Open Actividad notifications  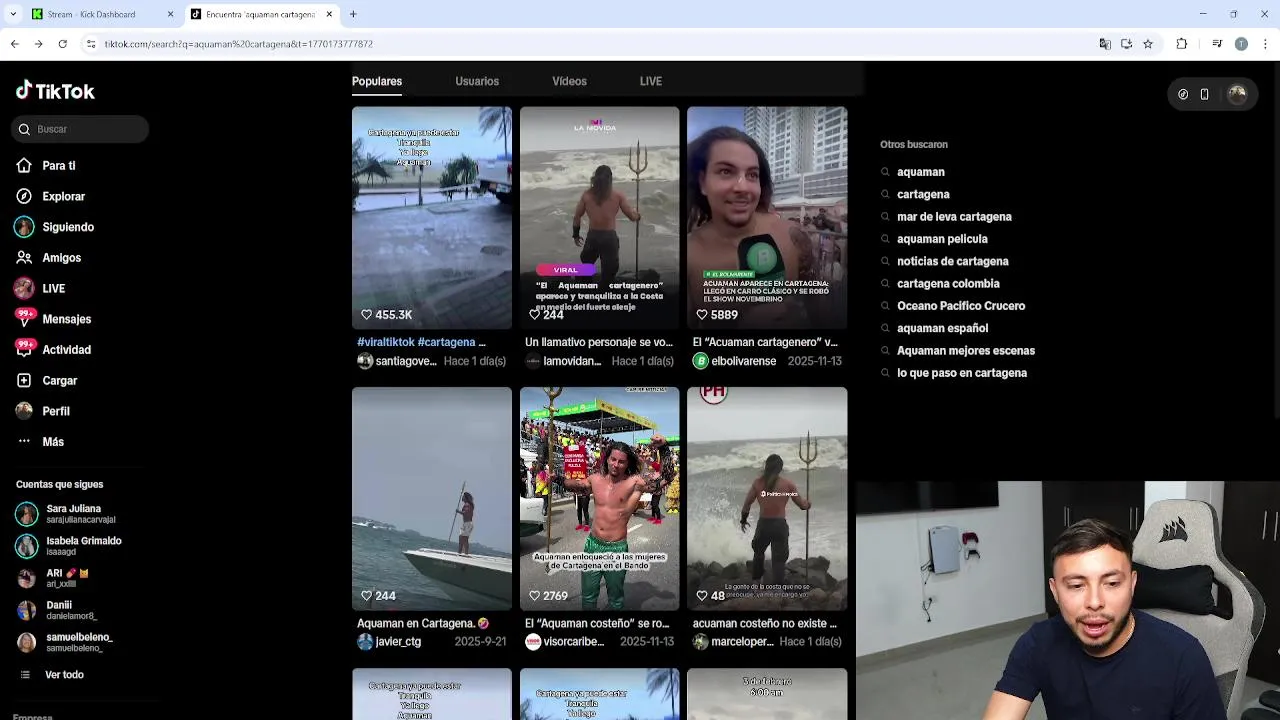[54, 350]
